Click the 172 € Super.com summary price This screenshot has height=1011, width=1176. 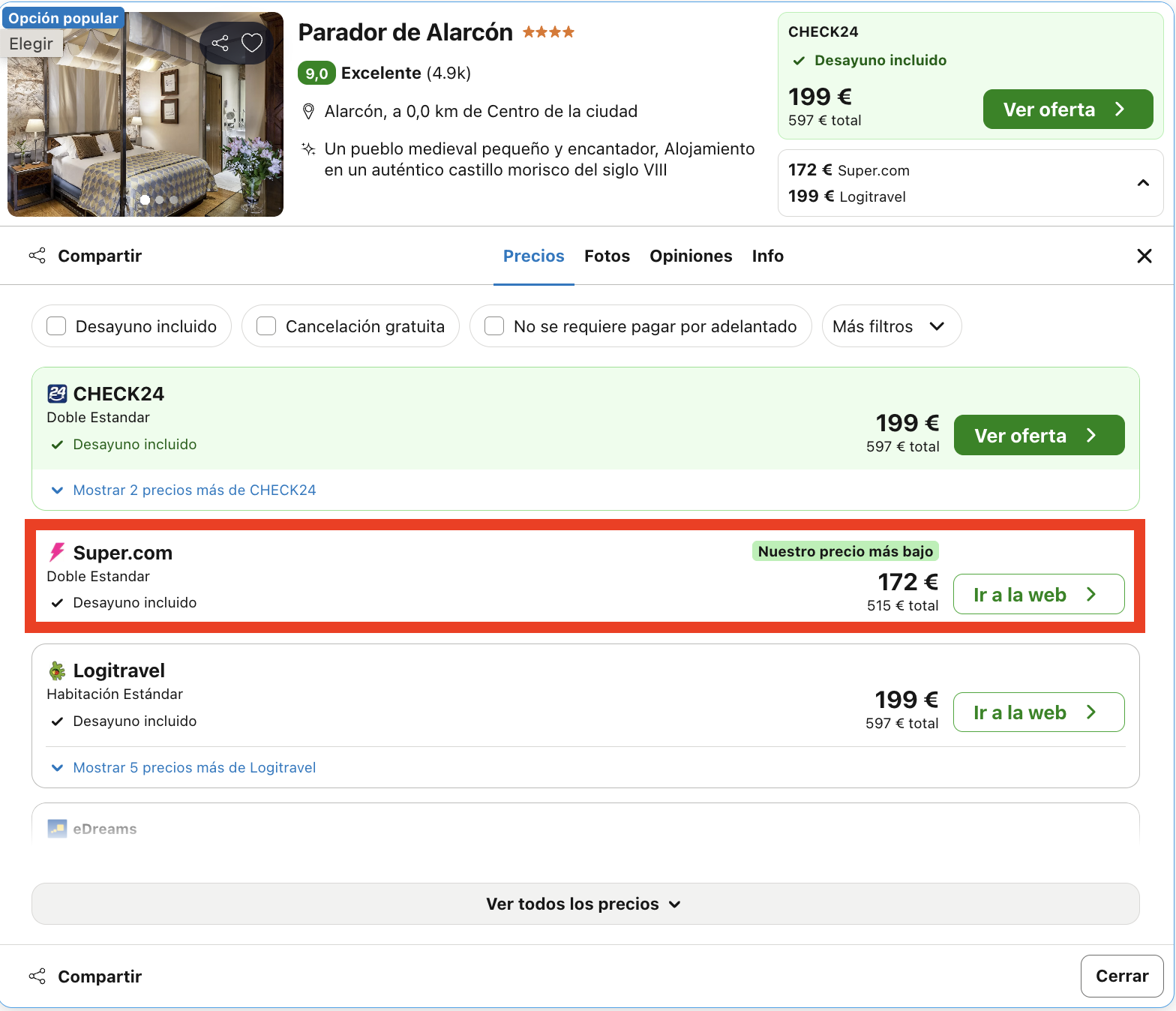849,170
